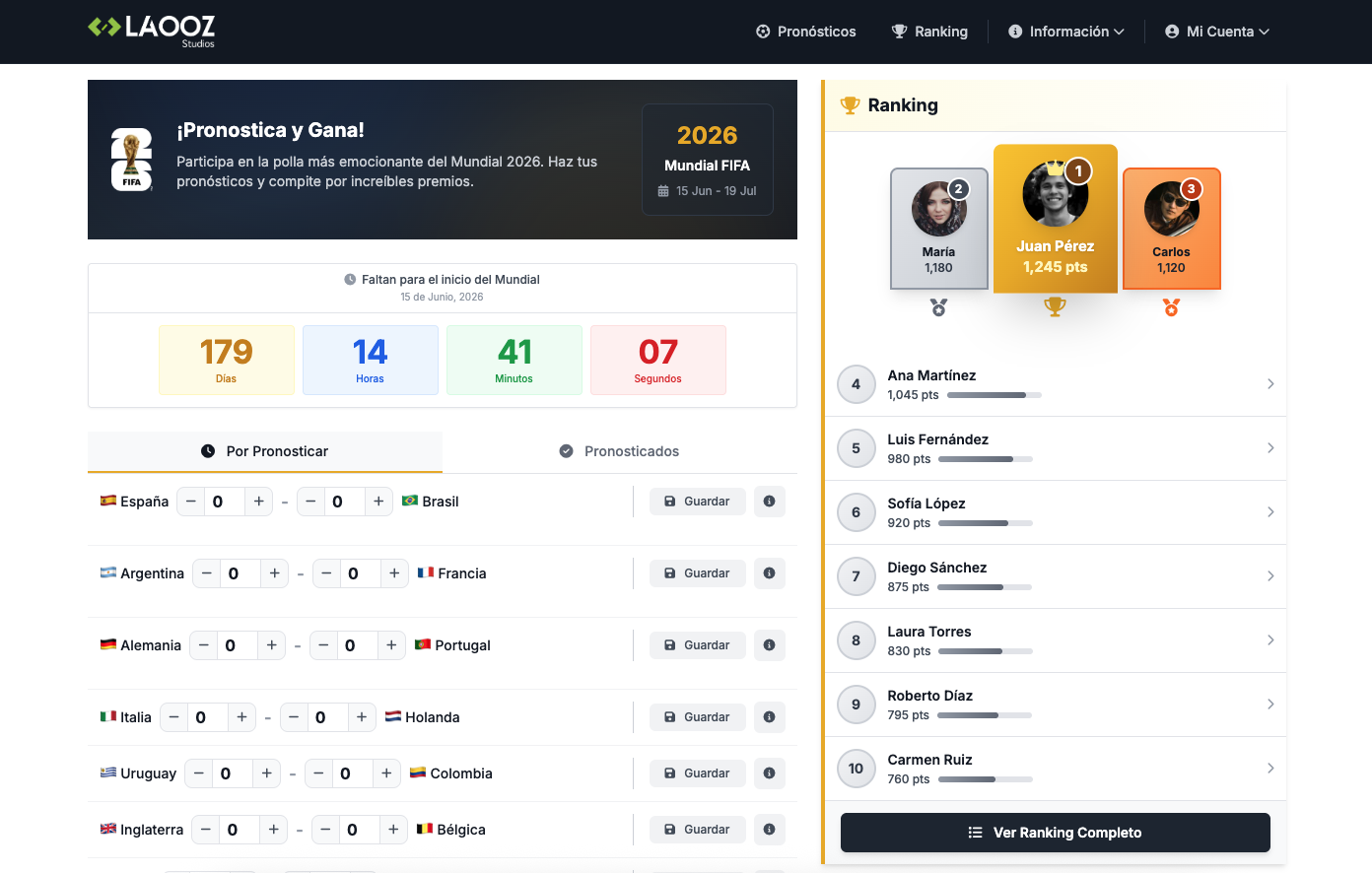Click the LAOOZ Studios logo

point(151,31)
